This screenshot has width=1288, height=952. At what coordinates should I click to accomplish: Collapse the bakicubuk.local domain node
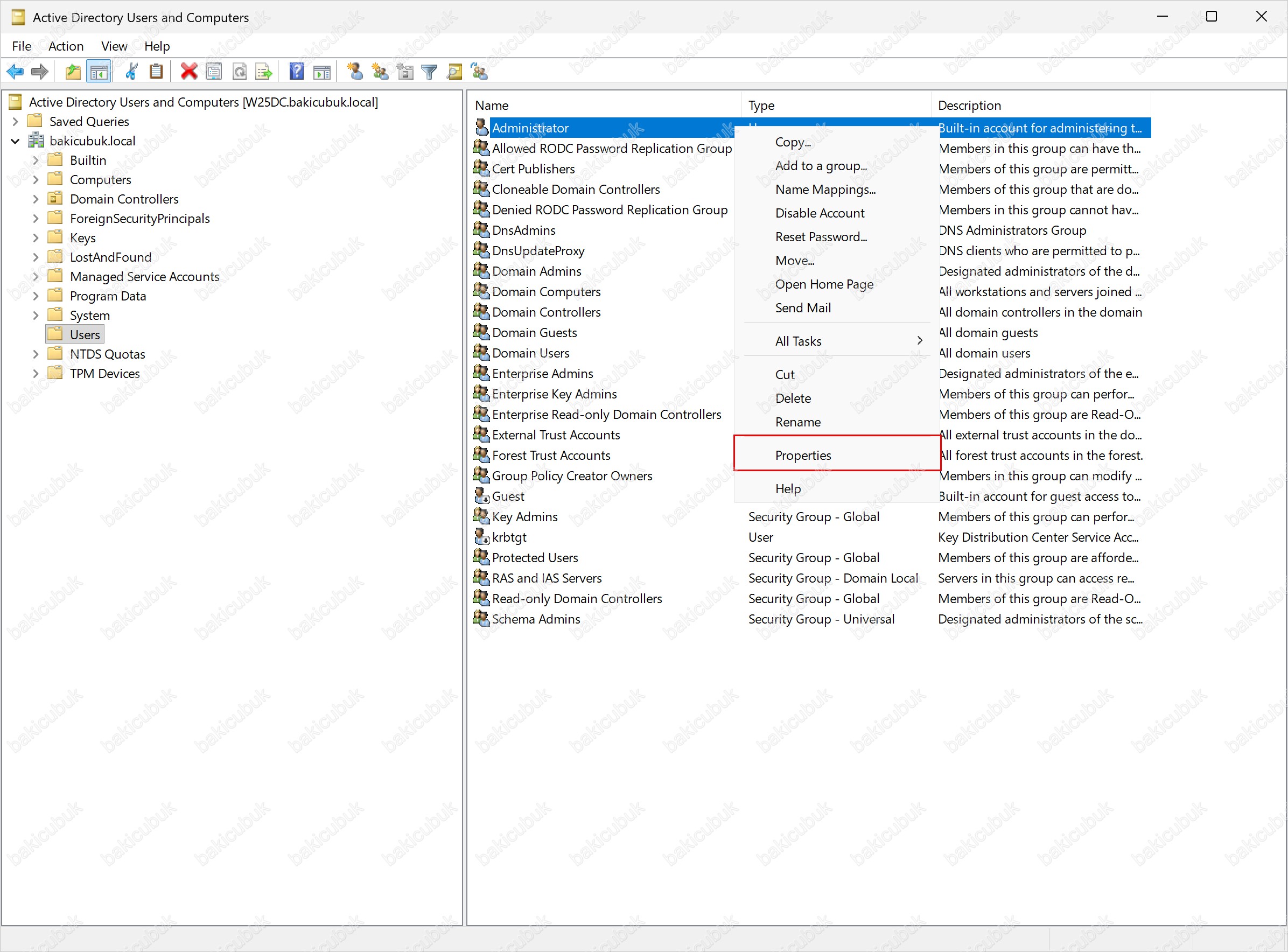[16, 141]
